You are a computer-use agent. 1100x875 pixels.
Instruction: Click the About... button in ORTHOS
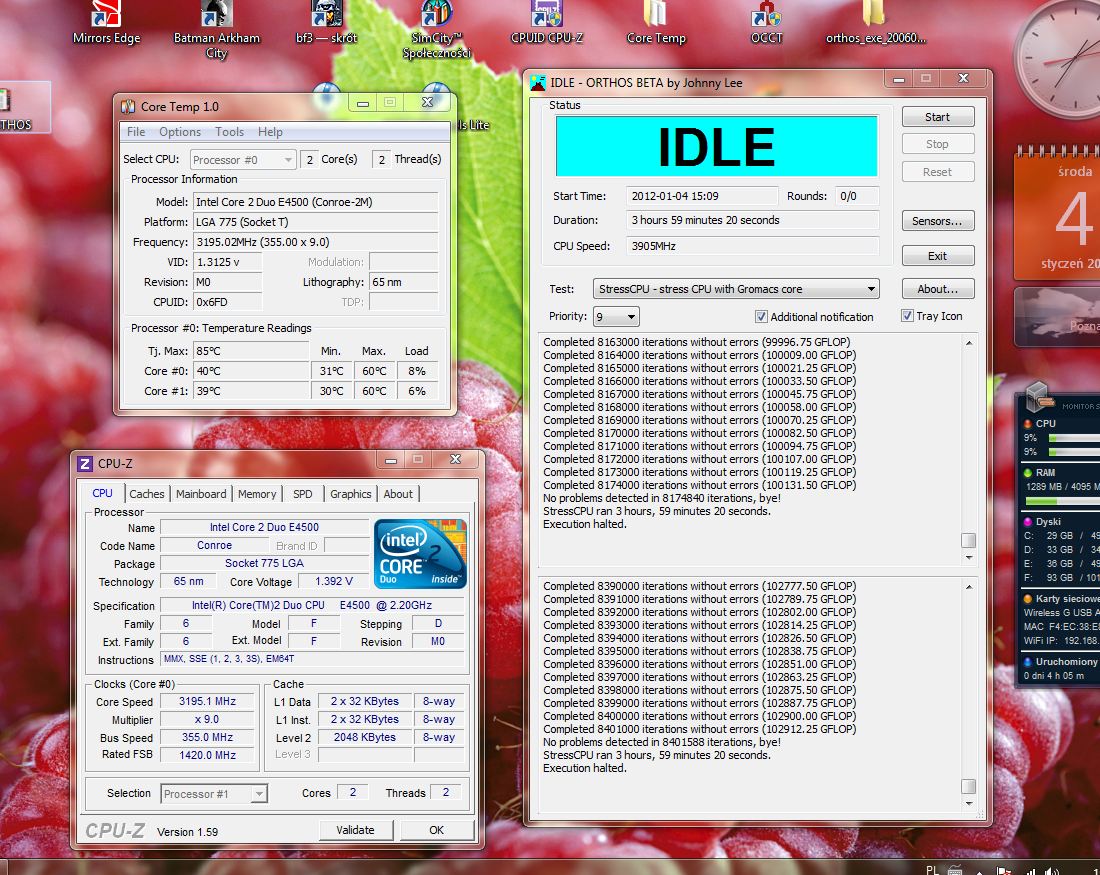[x=937, y=289]
